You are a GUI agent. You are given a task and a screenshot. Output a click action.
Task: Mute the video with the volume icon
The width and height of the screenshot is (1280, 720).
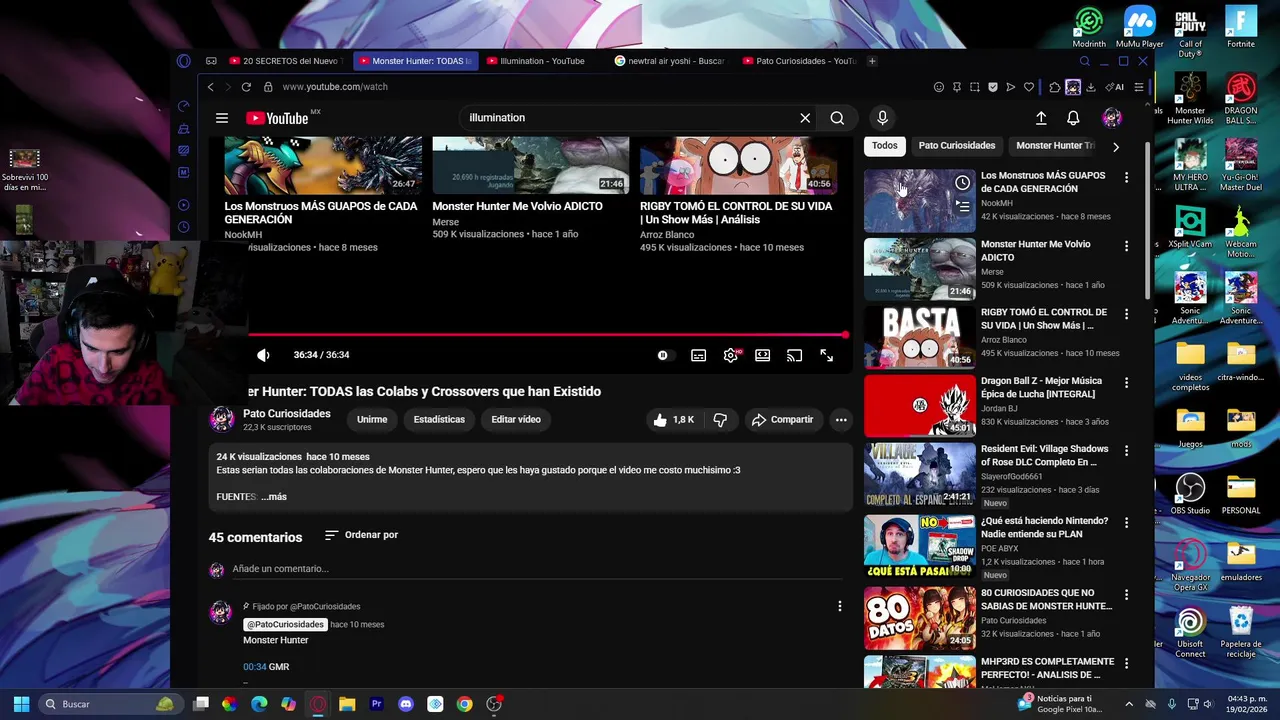pos(263,355)
